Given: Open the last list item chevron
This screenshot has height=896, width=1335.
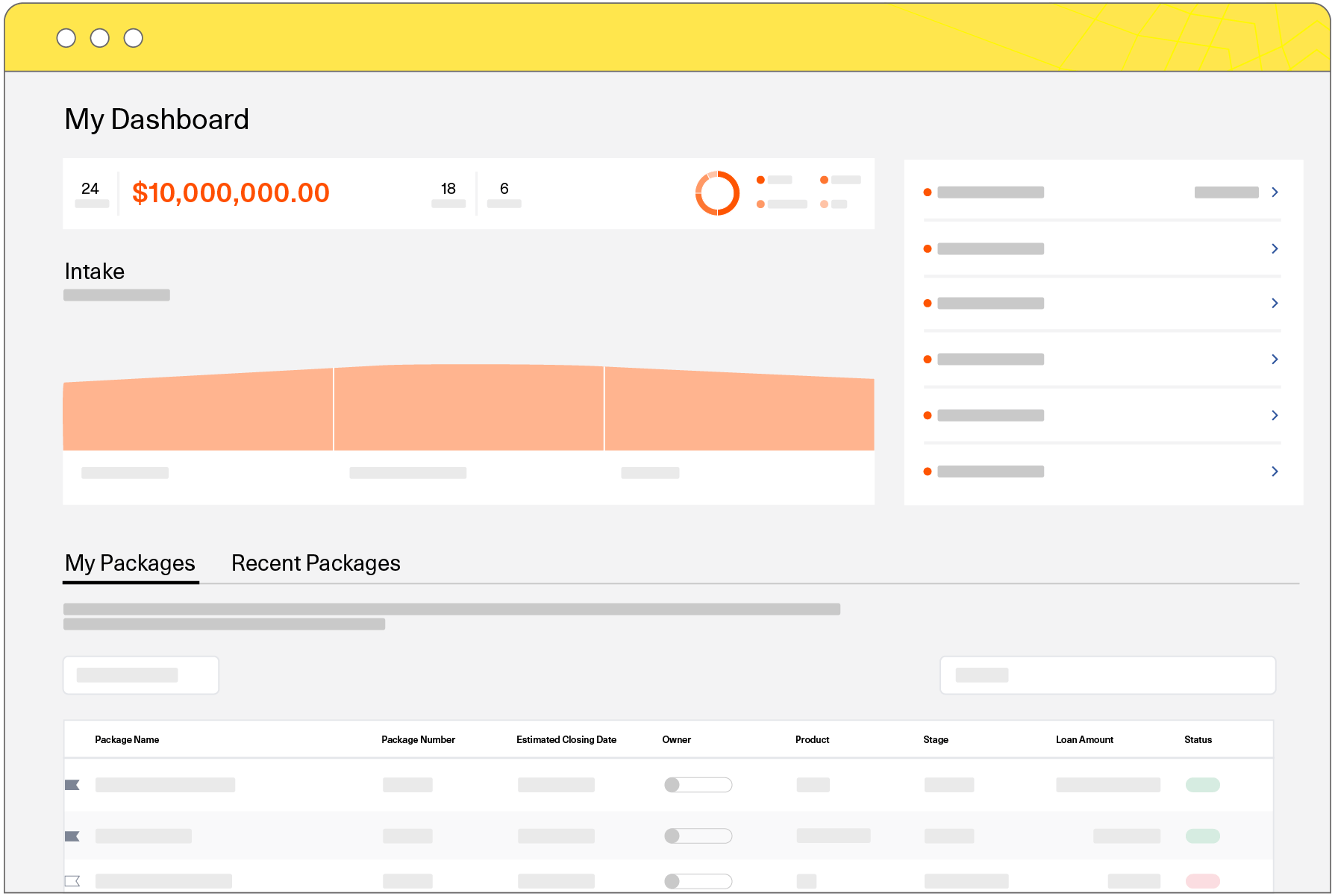Looking at the screenshot, I should [x=1275, y=472].
